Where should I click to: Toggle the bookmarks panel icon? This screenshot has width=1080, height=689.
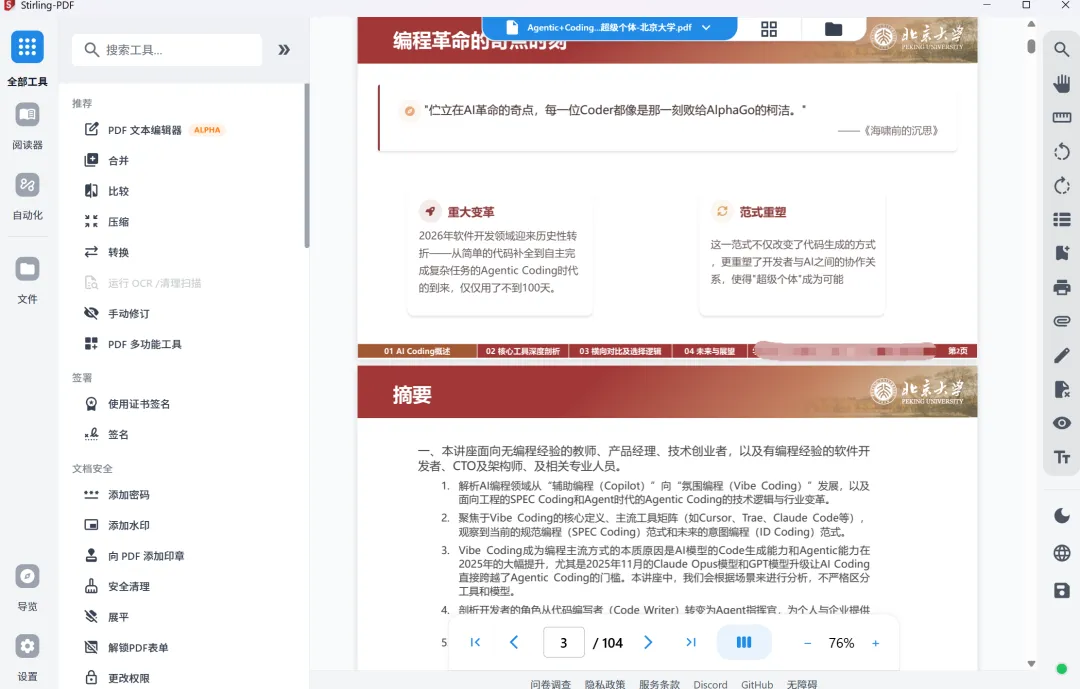(1061, 253)
